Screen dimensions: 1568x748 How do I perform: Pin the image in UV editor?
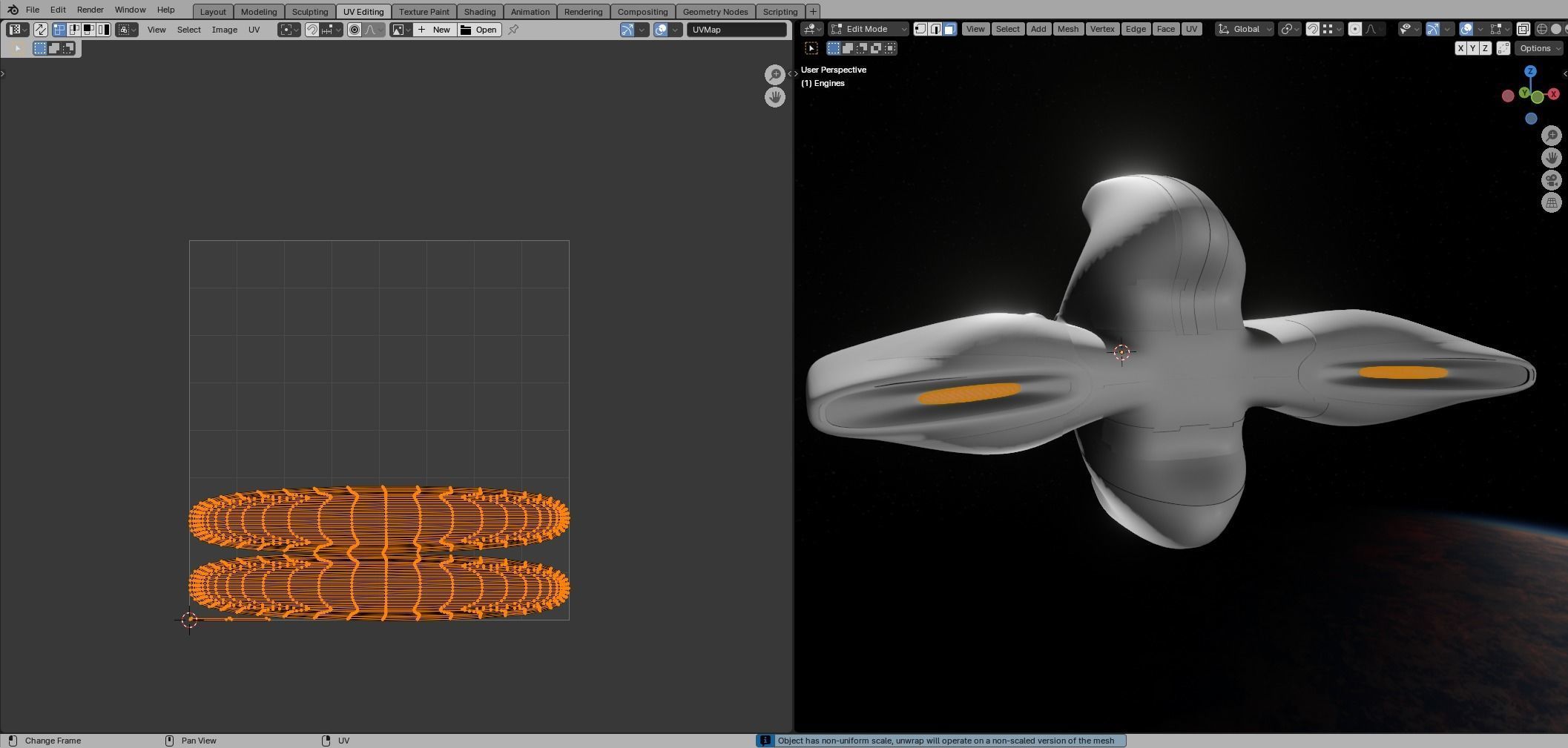coord(513,30)
